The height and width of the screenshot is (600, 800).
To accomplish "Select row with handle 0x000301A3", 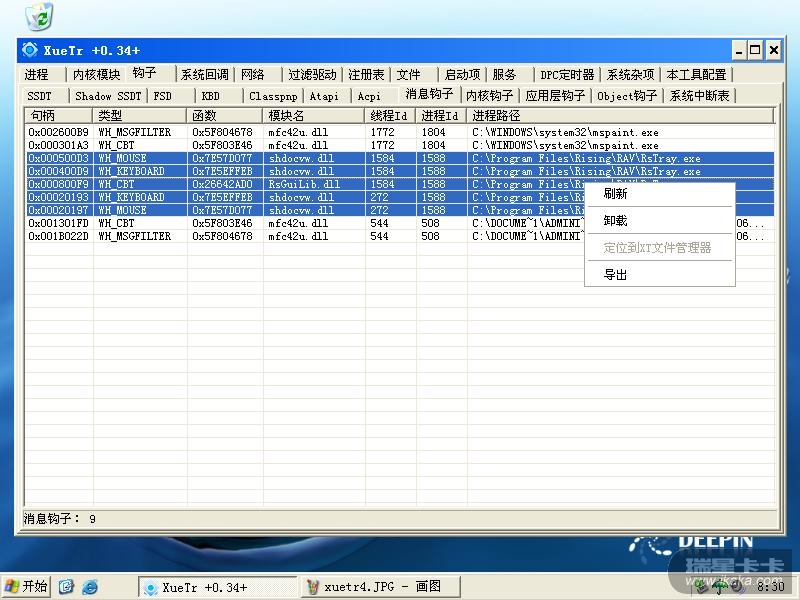I will [x=399, y=145].
